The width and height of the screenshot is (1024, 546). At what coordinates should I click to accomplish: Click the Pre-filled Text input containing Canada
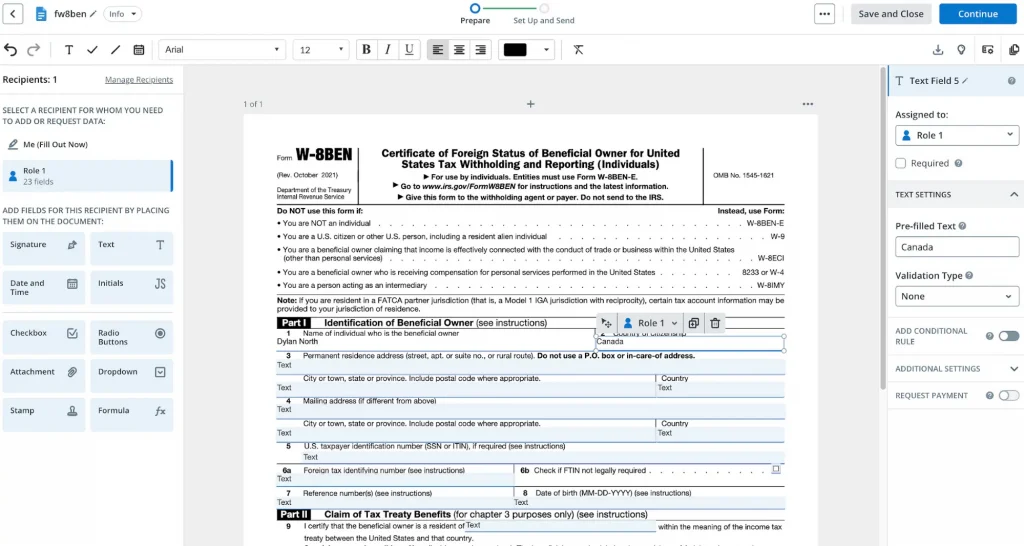956,247
